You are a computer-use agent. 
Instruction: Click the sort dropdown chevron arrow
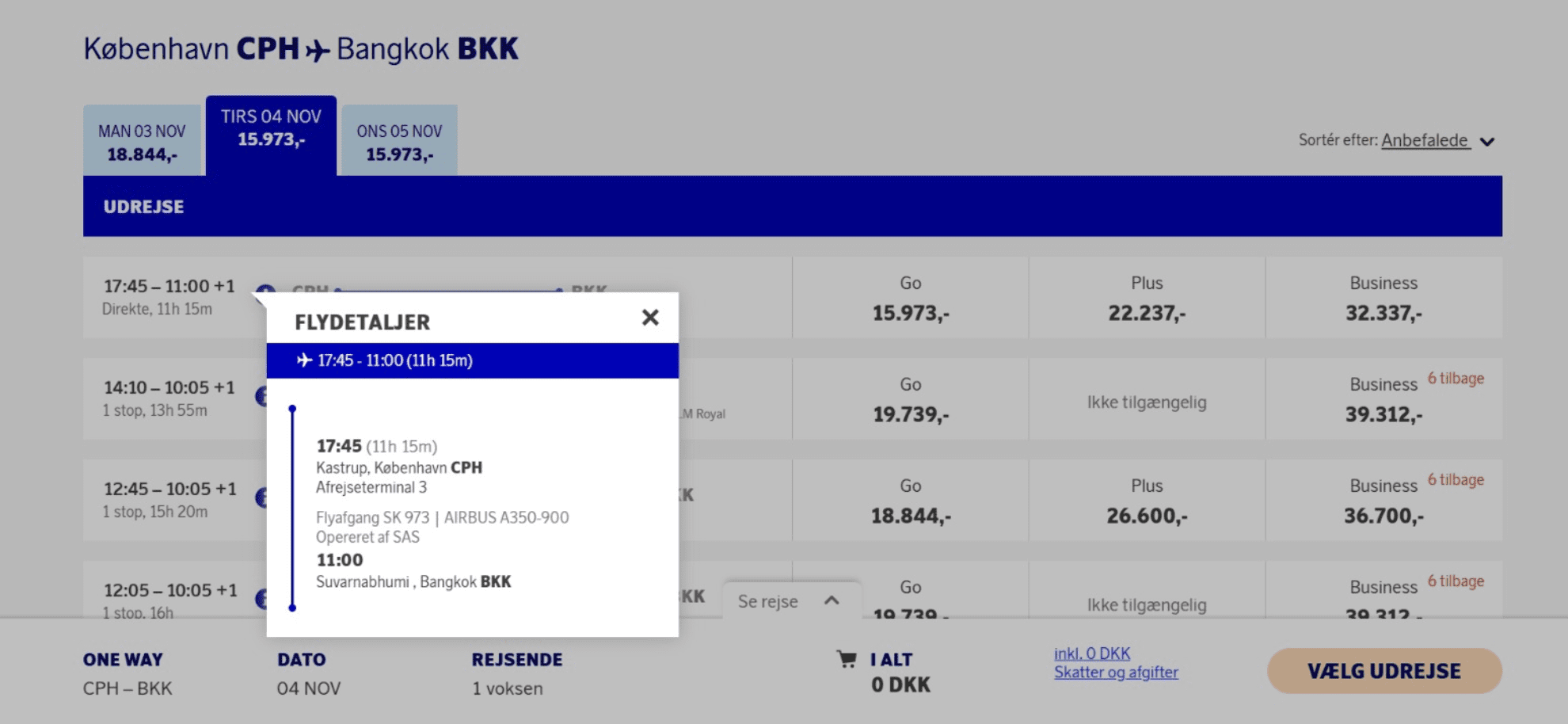(x=1487, y=142)
